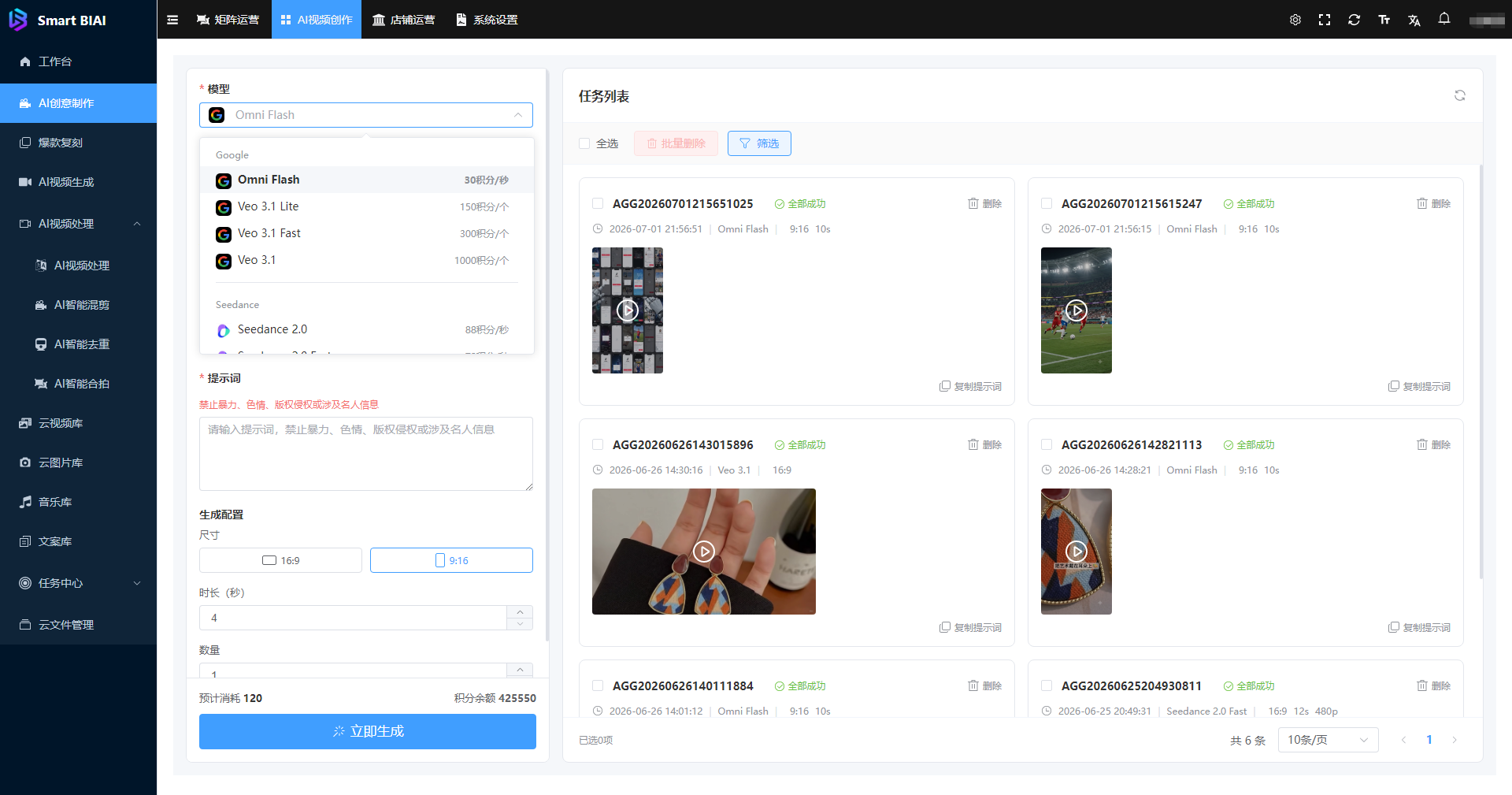Choose Omni Flash from the model list

pyautogui.click(x=367, y=180)
